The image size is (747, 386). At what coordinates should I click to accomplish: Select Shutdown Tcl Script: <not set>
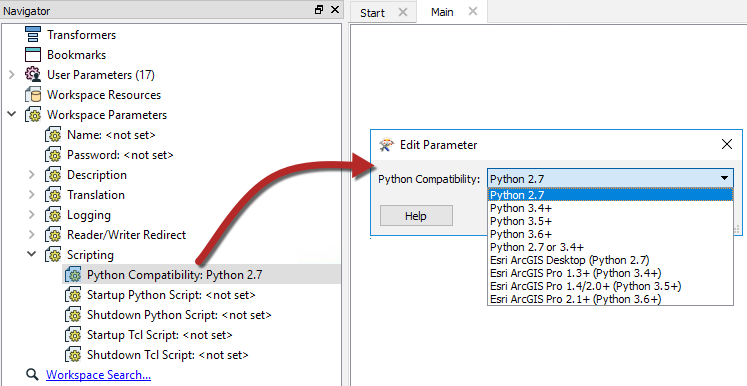(x=168, y=355)
